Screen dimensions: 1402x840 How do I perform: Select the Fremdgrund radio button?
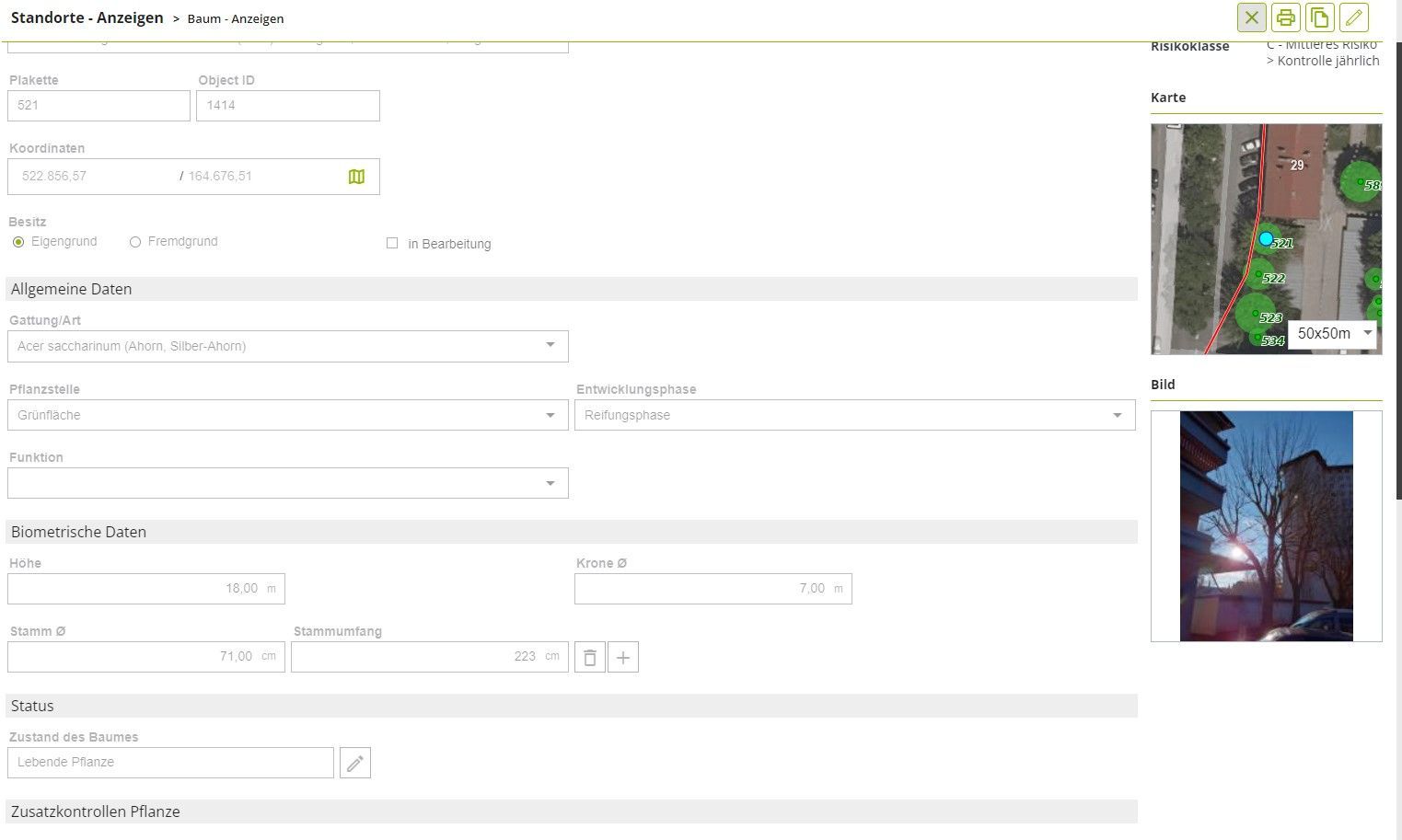[x=135, y=242]
